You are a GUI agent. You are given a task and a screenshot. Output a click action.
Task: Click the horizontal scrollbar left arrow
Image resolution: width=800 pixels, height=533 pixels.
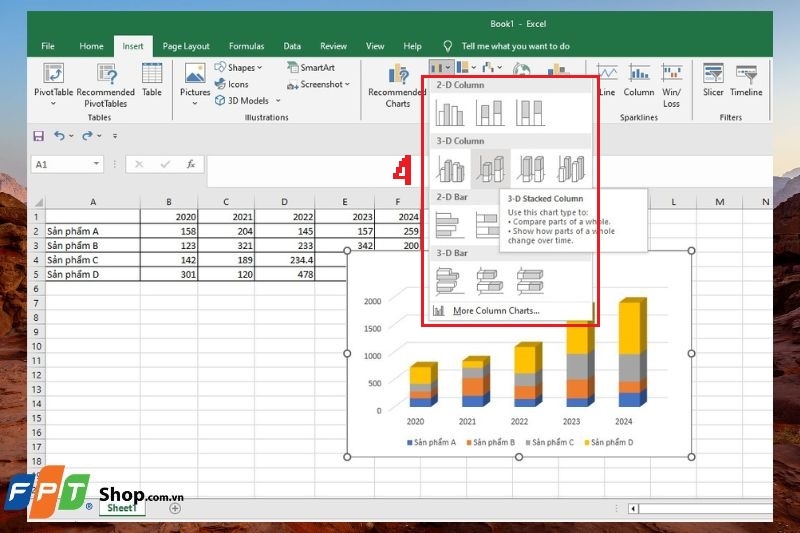click(633, 509)
